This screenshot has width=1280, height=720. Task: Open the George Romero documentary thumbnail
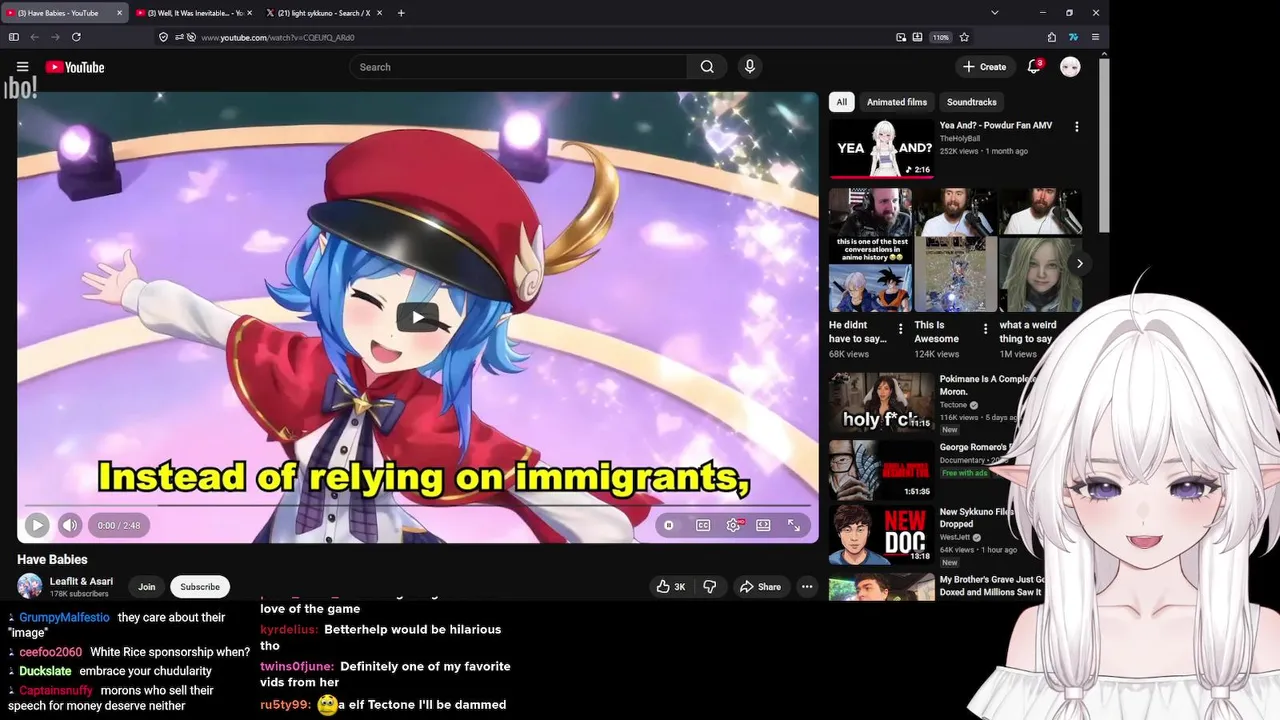point(881,470)
